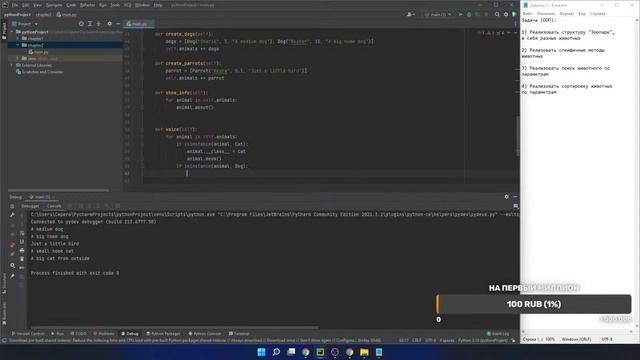Open IDE settings gear in the top toolbar
The width and height of the screenshot is (640, 360).
pos(506,14)
